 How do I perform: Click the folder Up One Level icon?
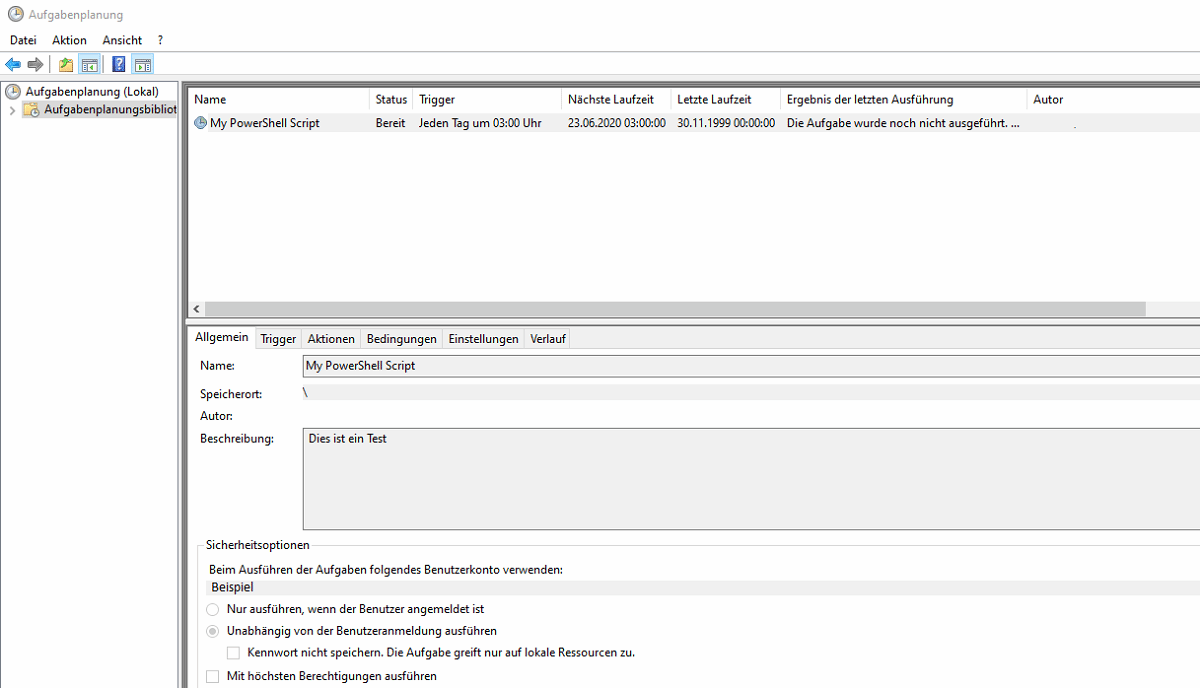(66, 65)
